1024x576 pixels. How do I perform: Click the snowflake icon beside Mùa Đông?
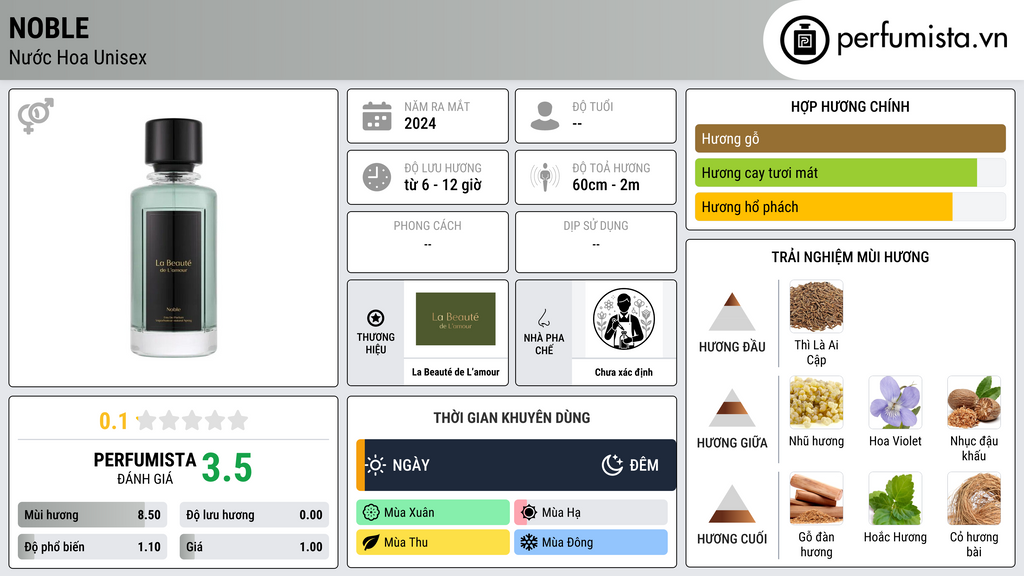click(x=529, y=543)
